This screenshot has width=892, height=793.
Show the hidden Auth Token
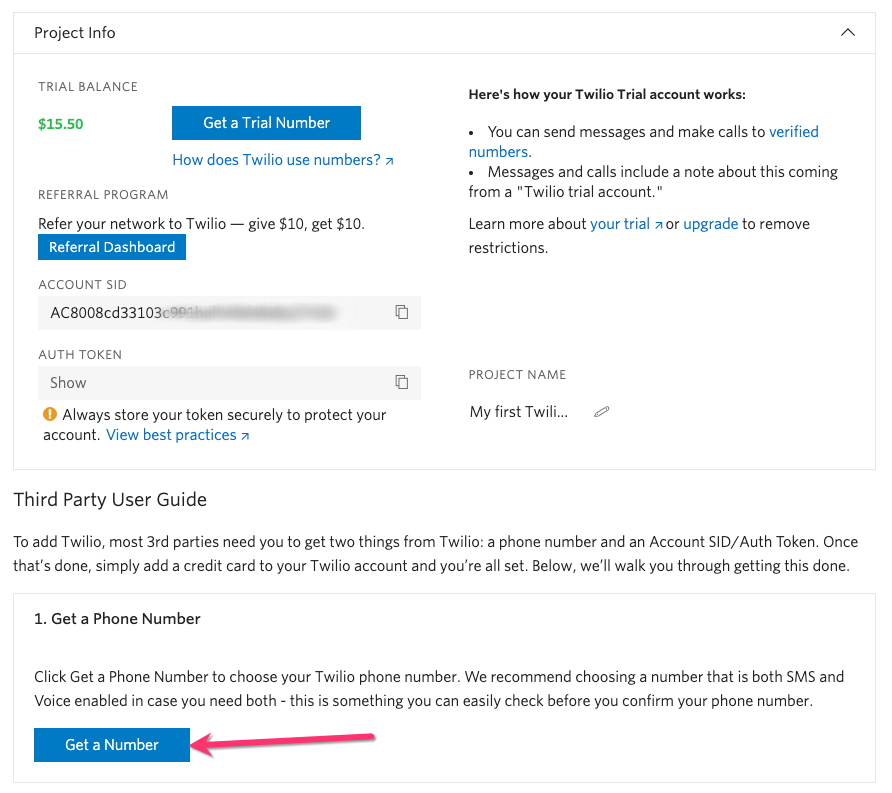pyautogui.click(x=68, y=383)
